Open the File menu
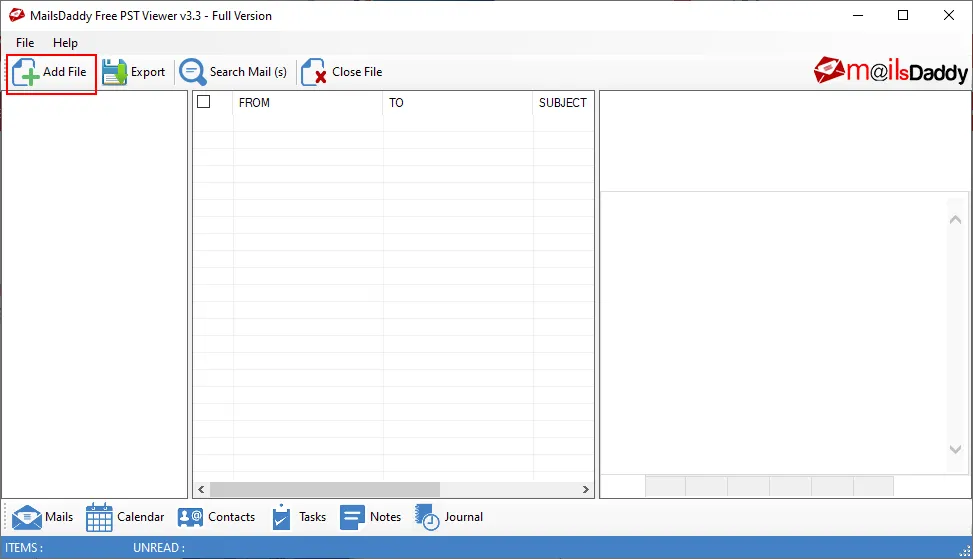973x559 pixels. (25, 43)
